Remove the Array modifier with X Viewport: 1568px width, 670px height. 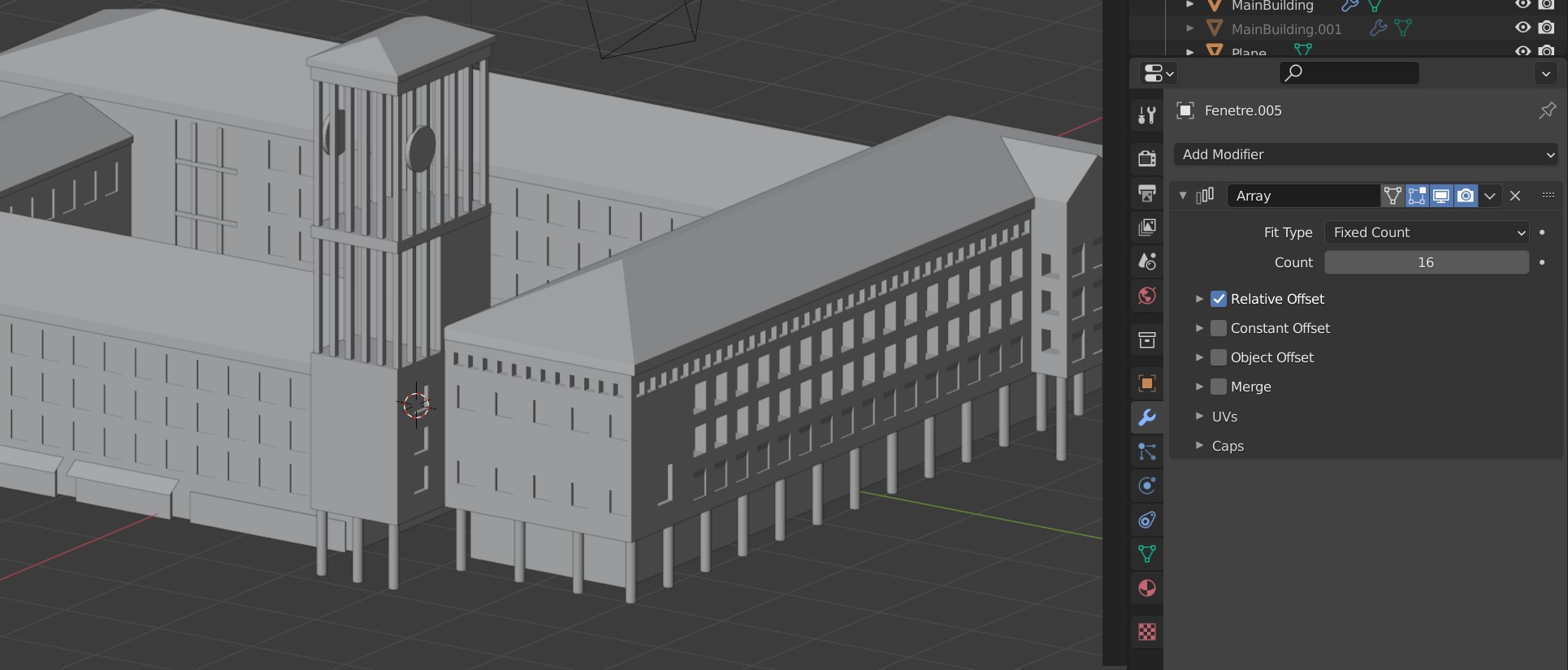click(1515, 196)
